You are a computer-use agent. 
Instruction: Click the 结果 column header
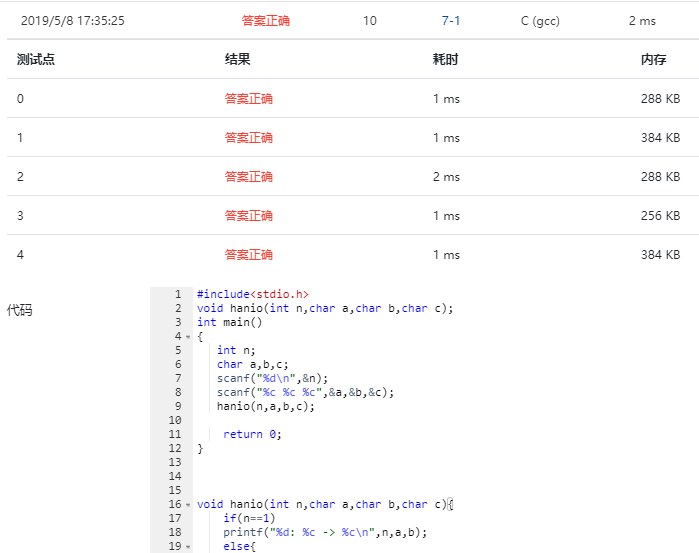(x=237, y=59)
